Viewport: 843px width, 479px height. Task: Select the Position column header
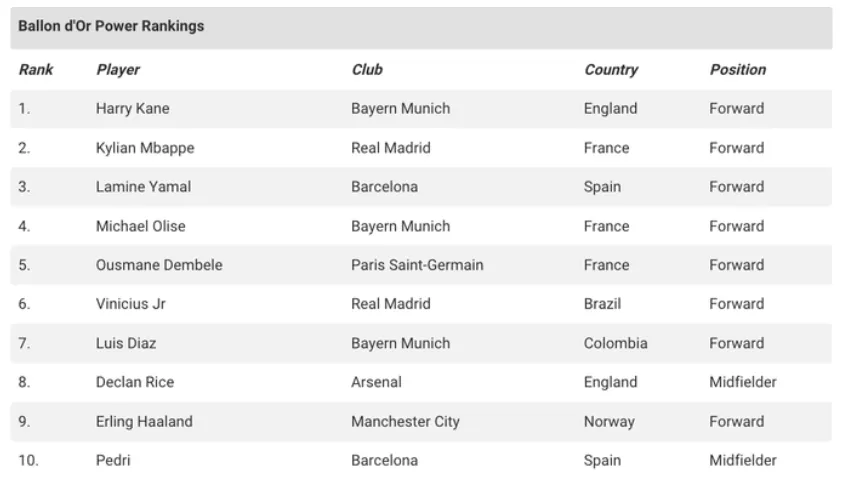point(738,70)
